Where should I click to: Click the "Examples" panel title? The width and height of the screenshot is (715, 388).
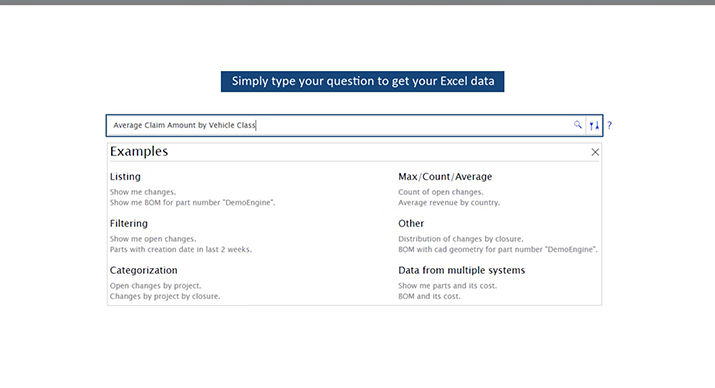139,151
